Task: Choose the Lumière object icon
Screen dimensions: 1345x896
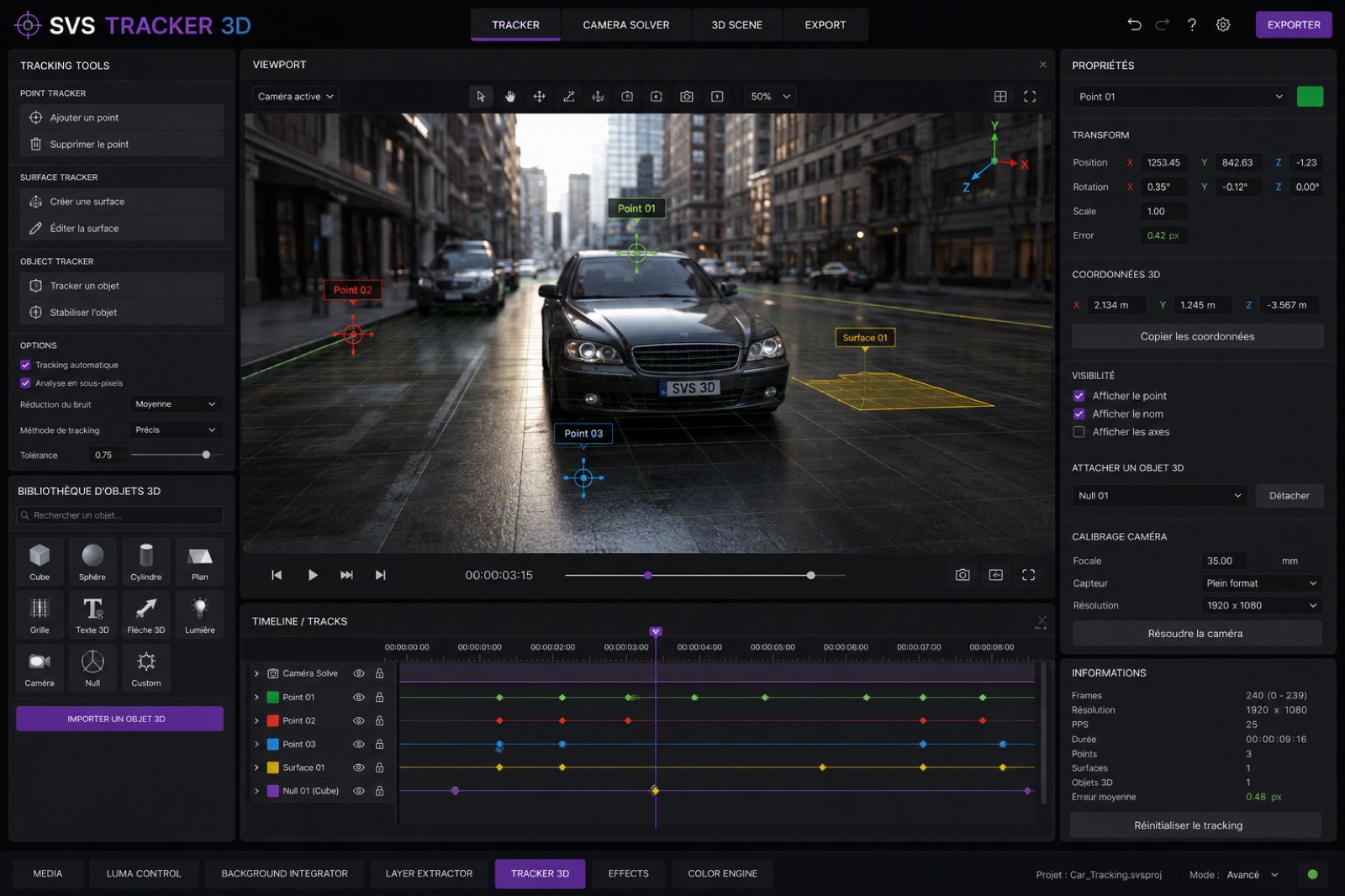Action: 200,614
